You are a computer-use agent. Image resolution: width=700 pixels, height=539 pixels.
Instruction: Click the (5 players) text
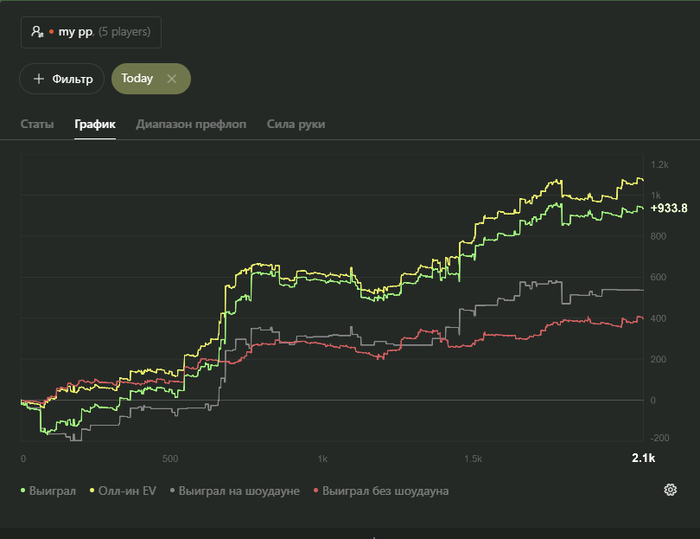125,32
